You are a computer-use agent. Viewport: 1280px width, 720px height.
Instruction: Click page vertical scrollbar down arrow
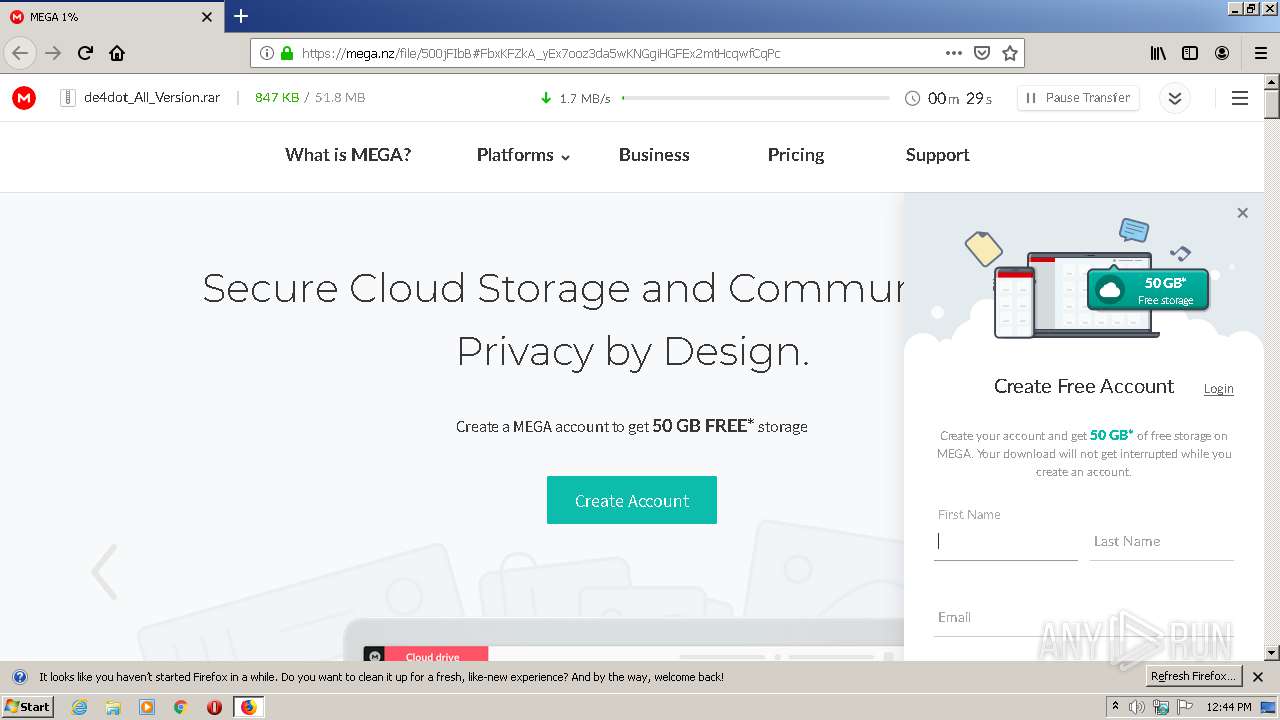[x=1271, y=653]
